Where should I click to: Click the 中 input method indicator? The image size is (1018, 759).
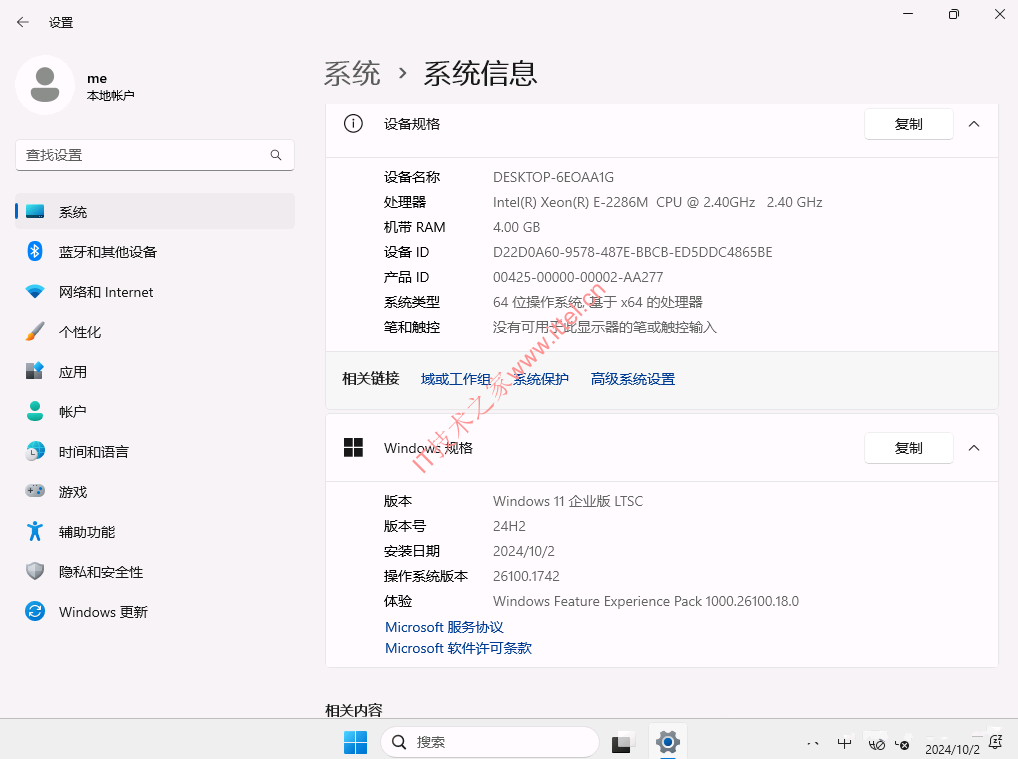pos(844,744)
